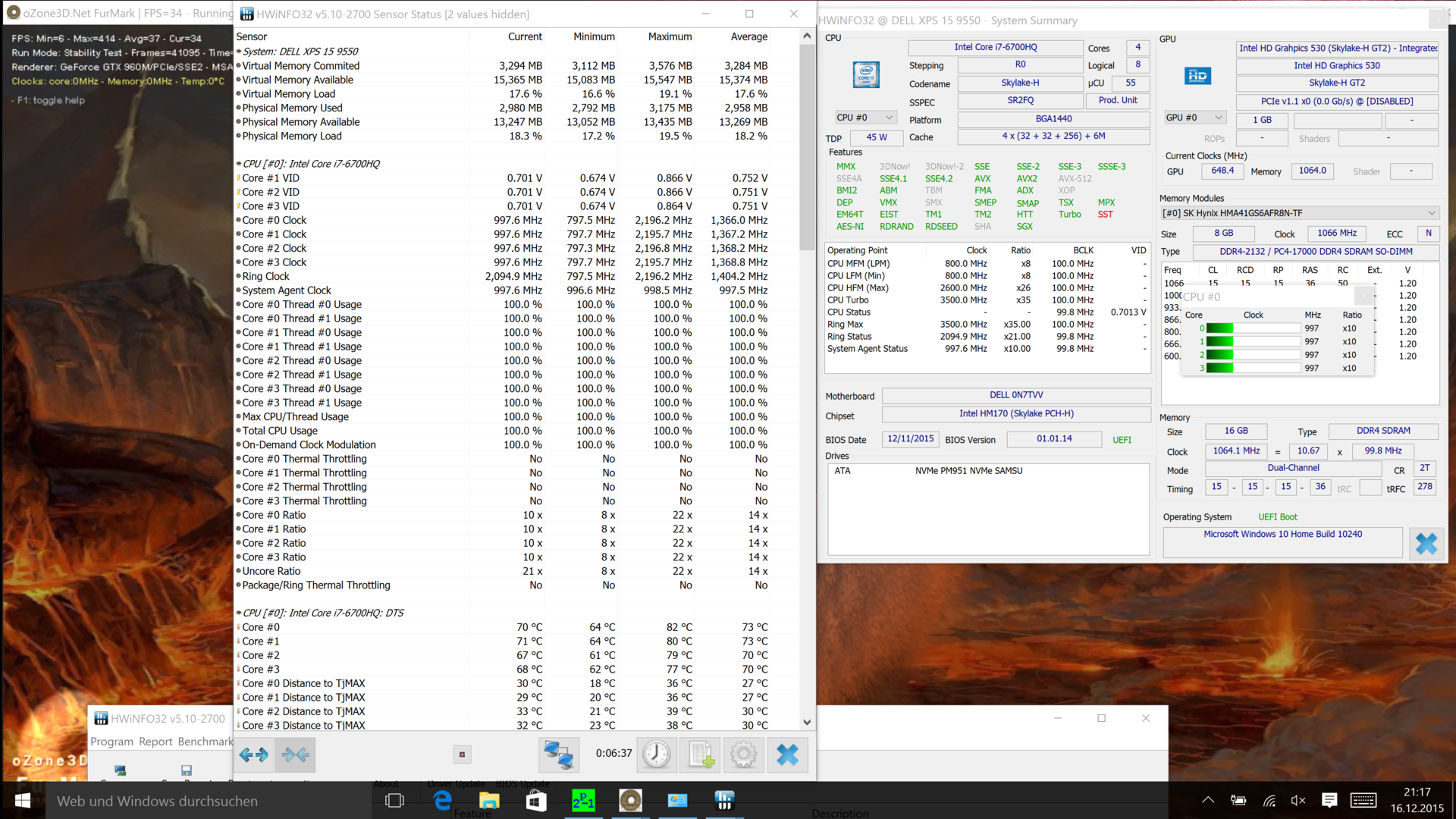This screenshot has height=819, width=1456.
Task: Open the remote monitoring computers icon
Action: tap(559, 755)
